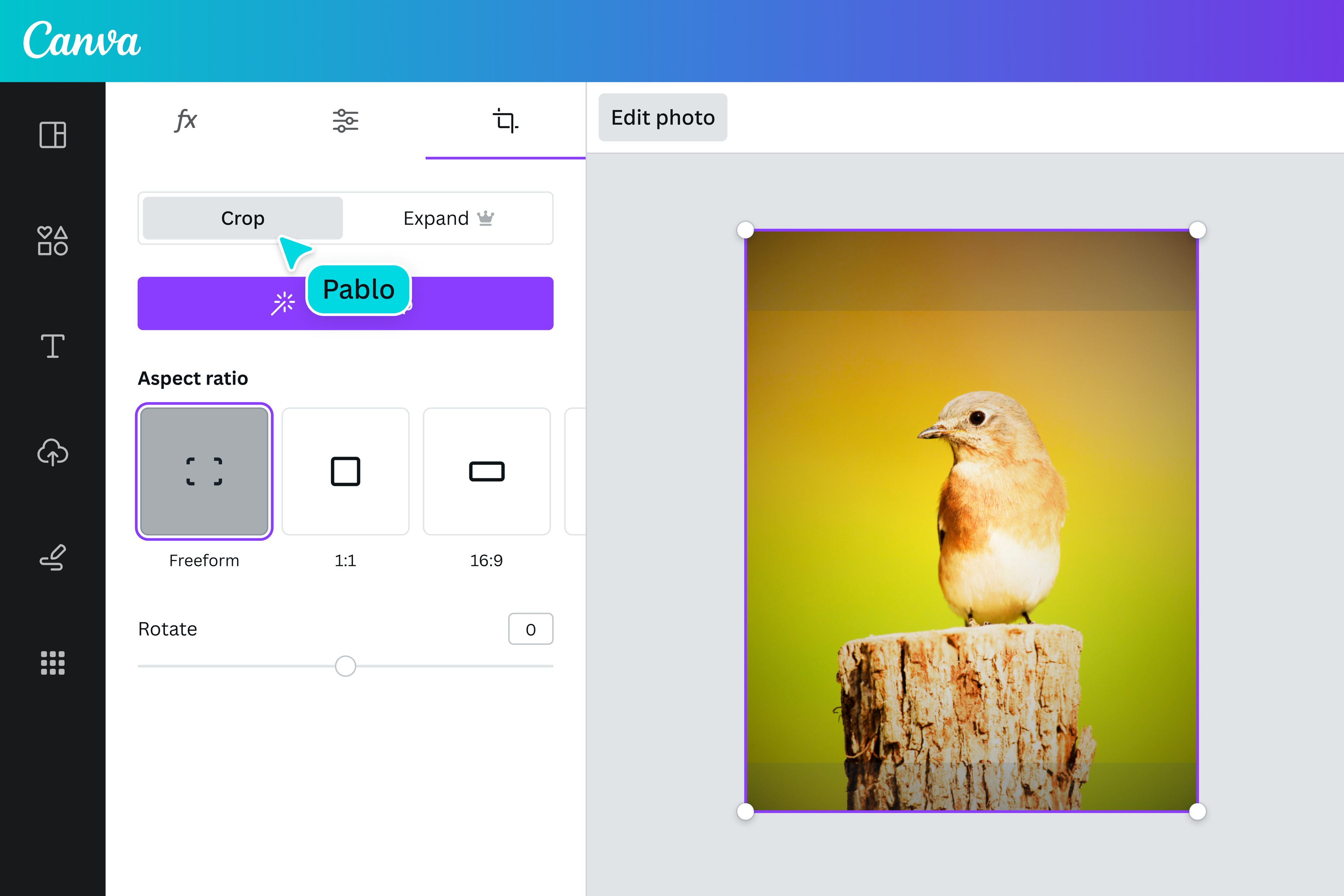Viewport: 1344px width, 896px height.
Task: Open the Adjust settings tab
Action: coord(345,119)
